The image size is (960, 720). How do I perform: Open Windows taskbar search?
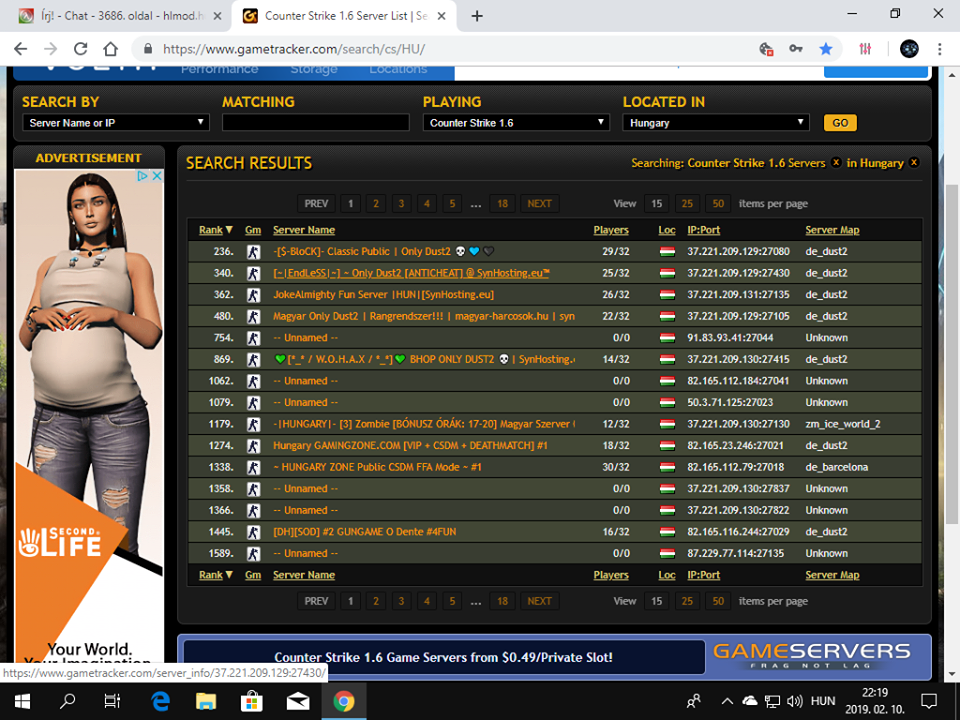[x=67, y=701]
